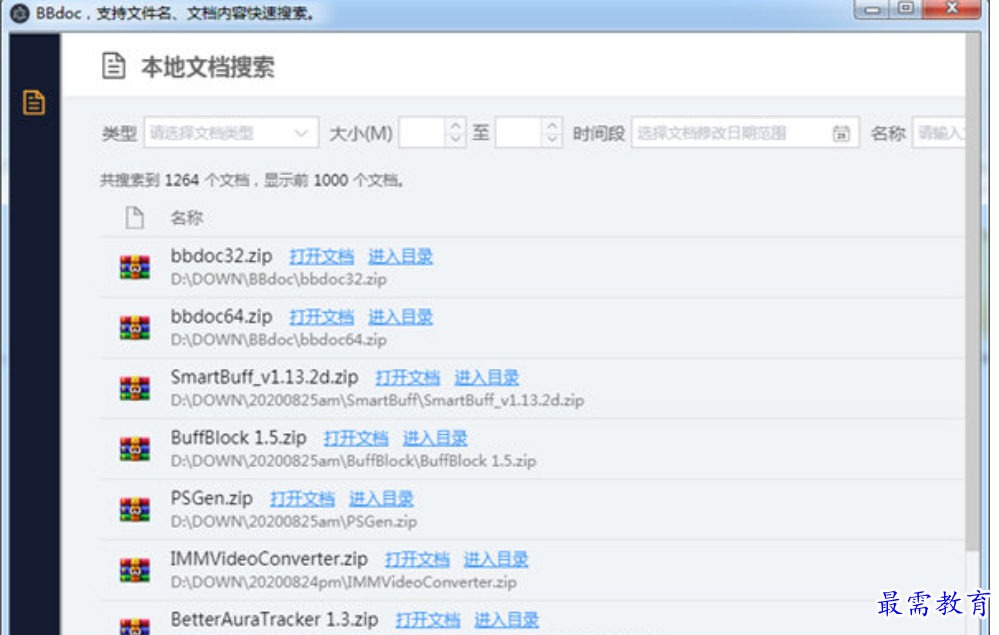Focus the minimum size 大小(M) input
999x635 pixels.
point(423,132)
